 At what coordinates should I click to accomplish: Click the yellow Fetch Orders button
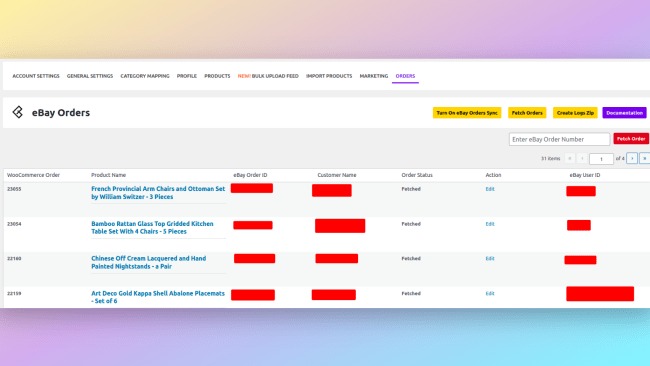click(527, 113)
